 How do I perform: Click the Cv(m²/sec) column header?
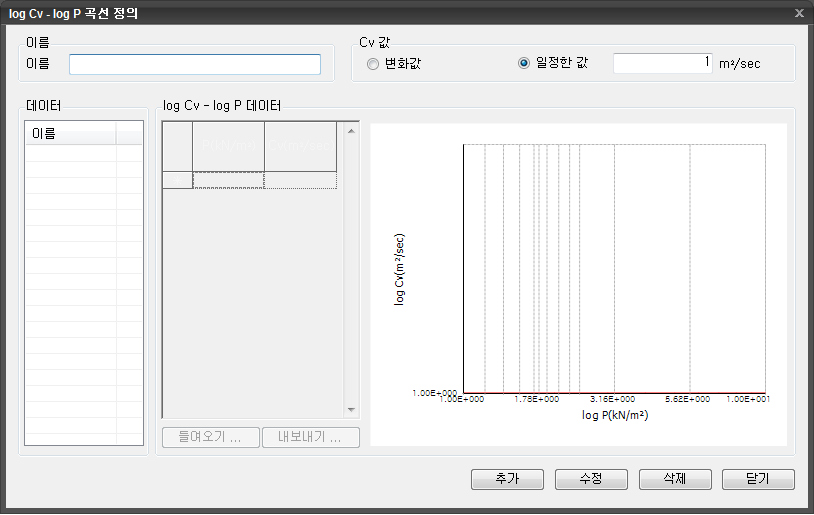tap(300, 146)
